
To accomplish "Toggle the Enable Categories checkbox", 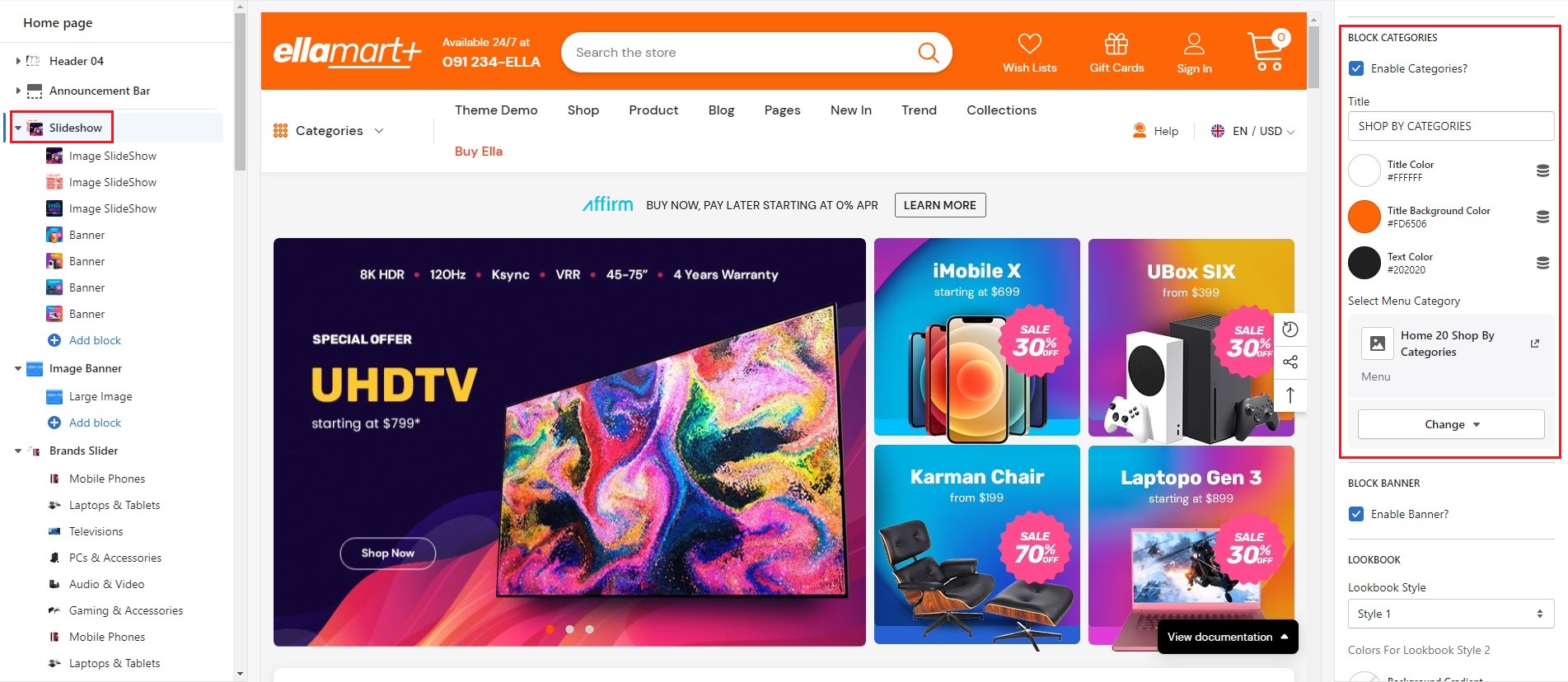I will pos(1356,68).
